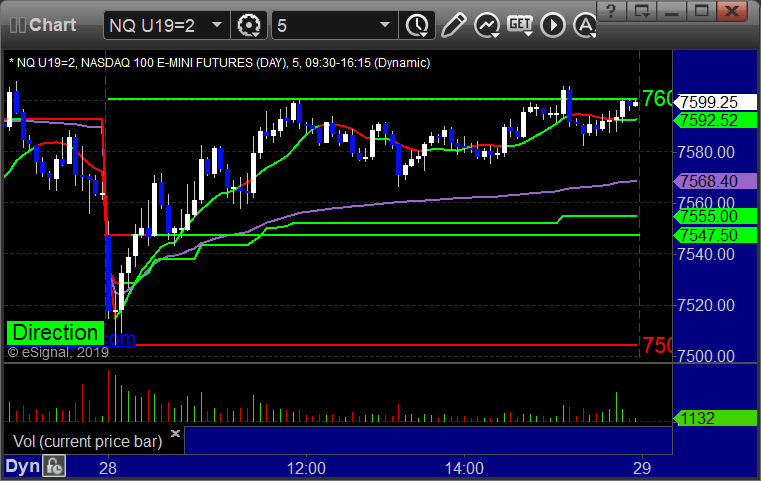The image size is (761, 481).
Task: Toggle the fc lock icon
Action: click(54, 466)
